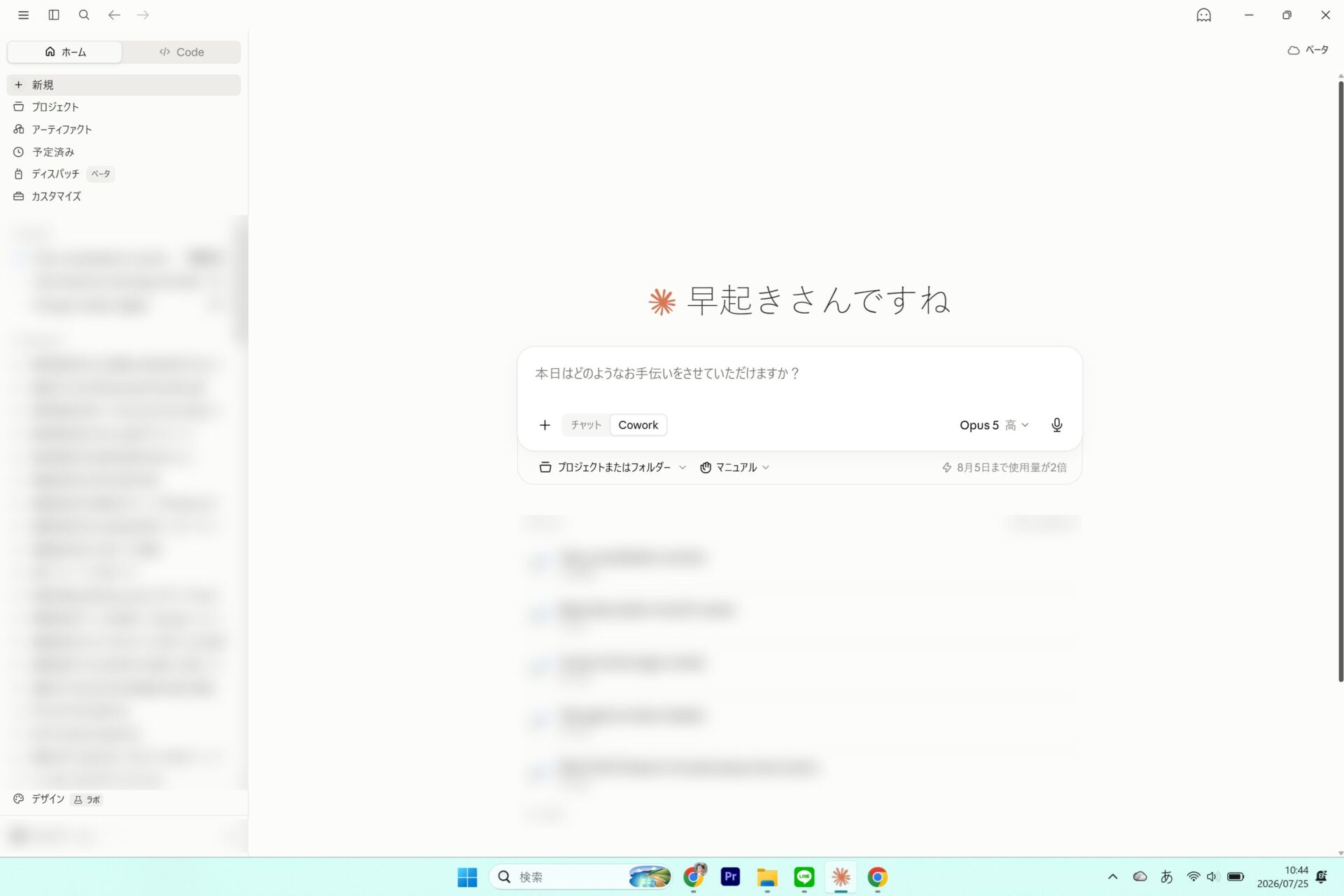Switch to the ホーム tab

click(65, 52)
